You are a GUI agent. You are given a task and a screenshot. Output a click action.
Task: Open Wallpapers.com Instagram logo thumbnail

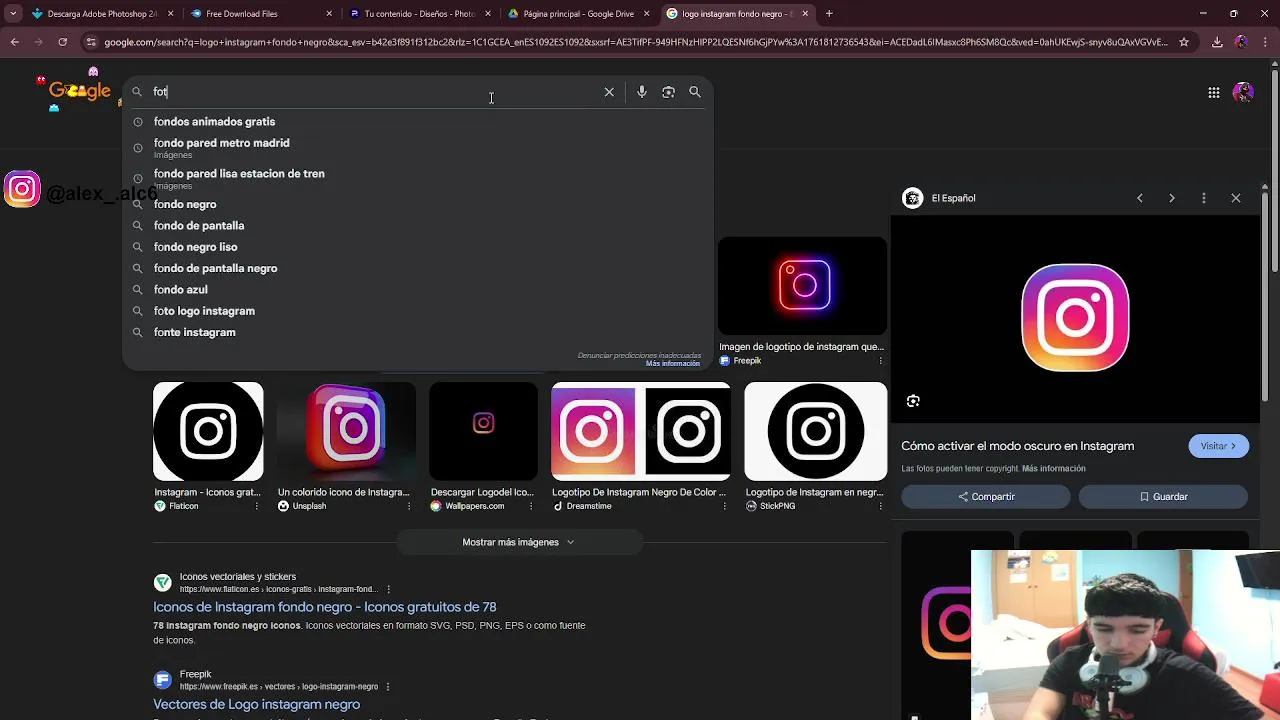(x=483, y=431)
